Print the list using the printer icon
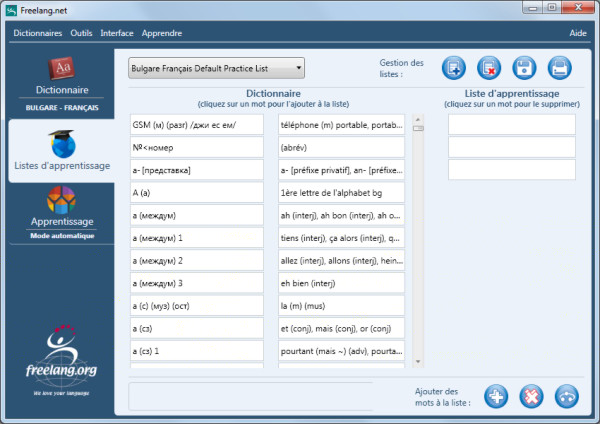This screenshot has height=424, width=600. coord(559,68)
